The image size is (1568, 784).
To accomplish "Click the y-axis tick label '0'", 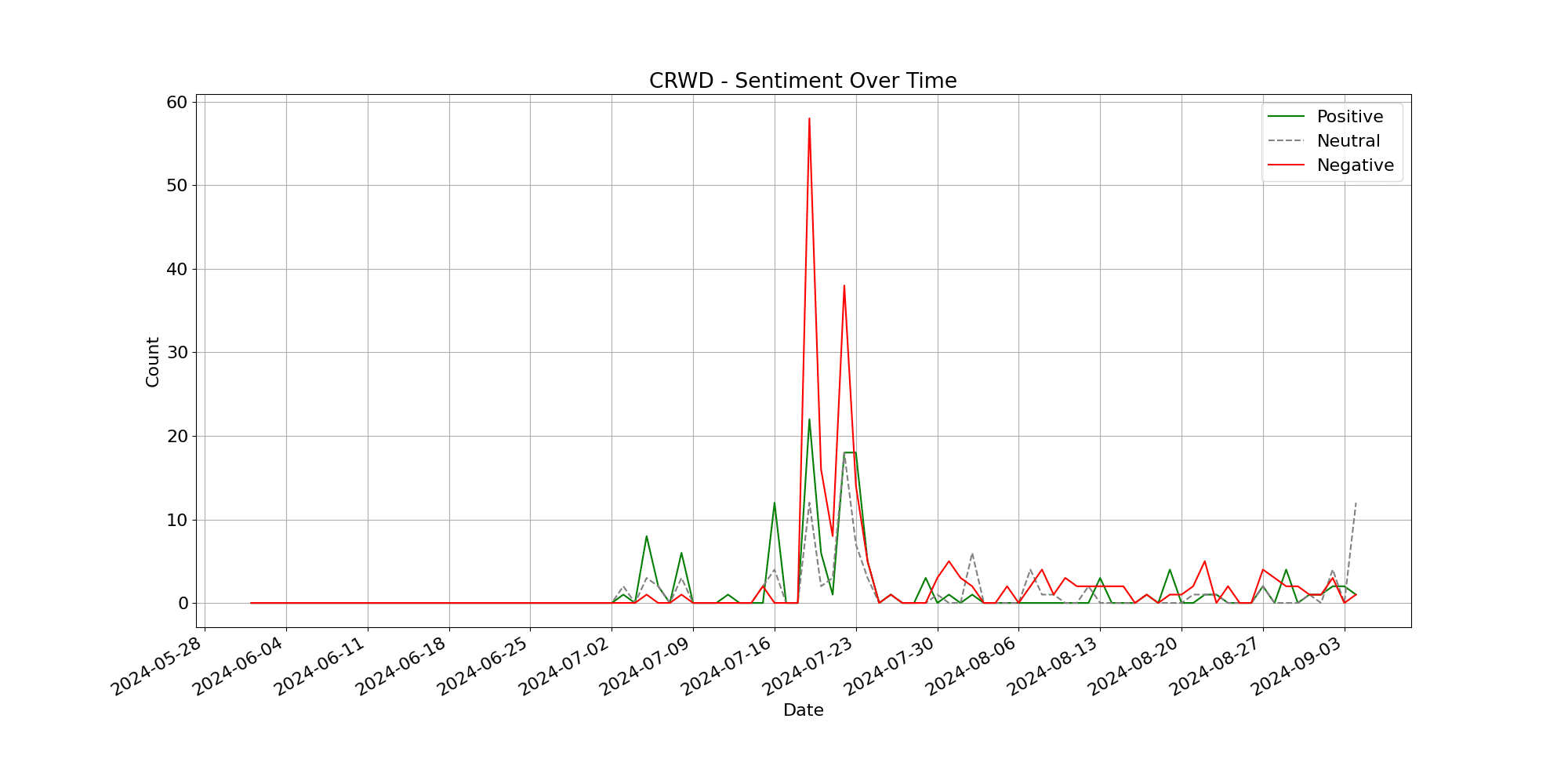I will (183, 603).
